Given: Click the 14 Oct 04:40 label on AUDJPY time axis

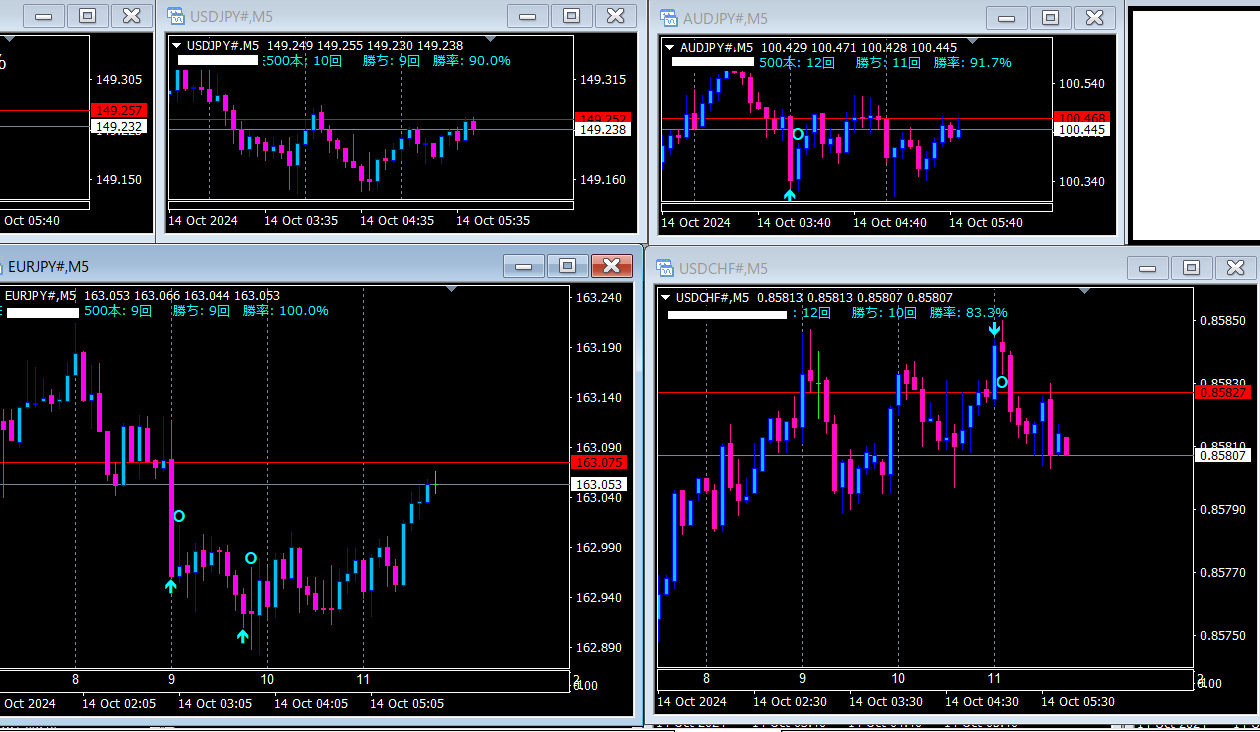Looking at the screenshot, I should pos(890,223).
